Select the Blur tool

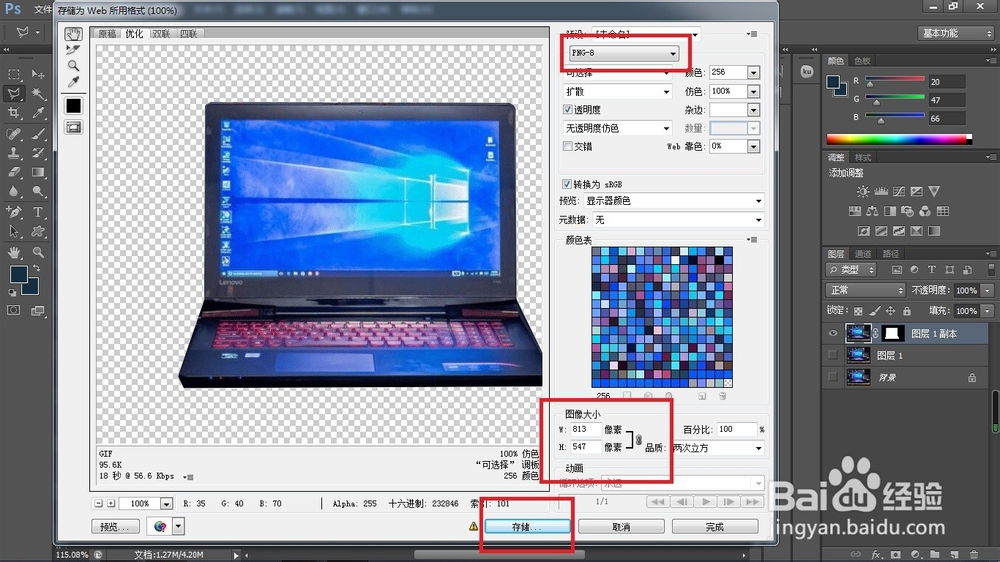pyautogui.click(x=13, y=191)
